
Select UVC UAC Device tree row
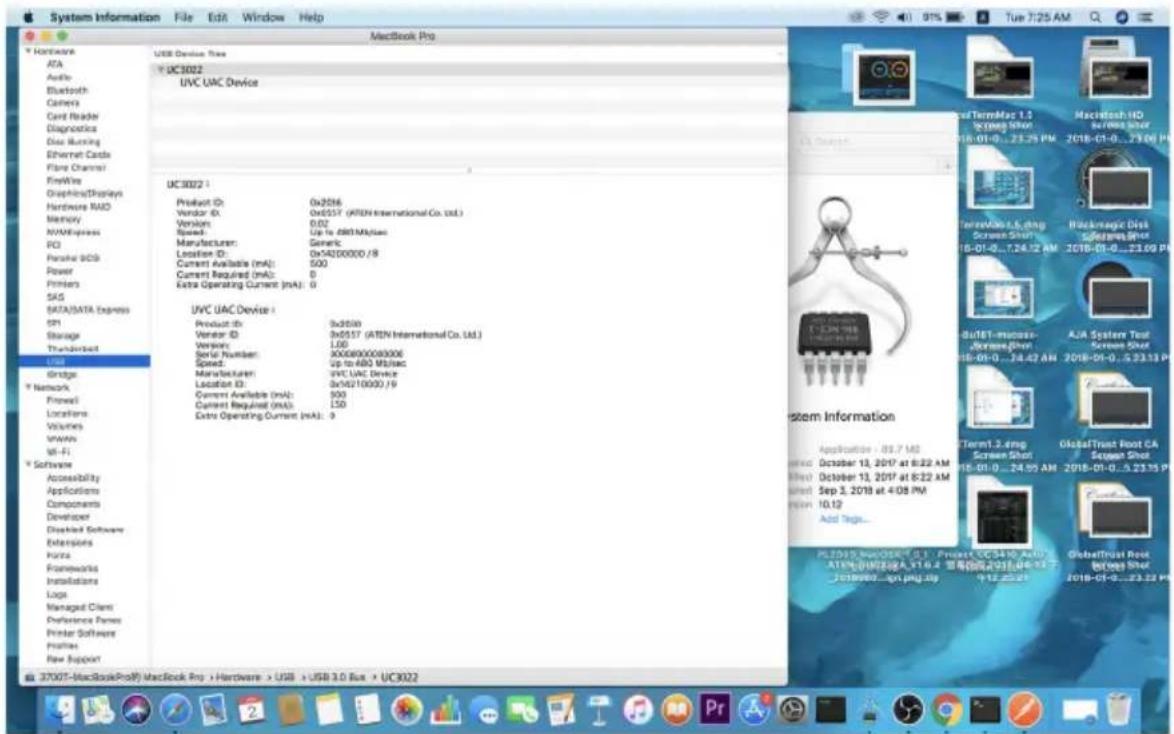tap(219, 82)
